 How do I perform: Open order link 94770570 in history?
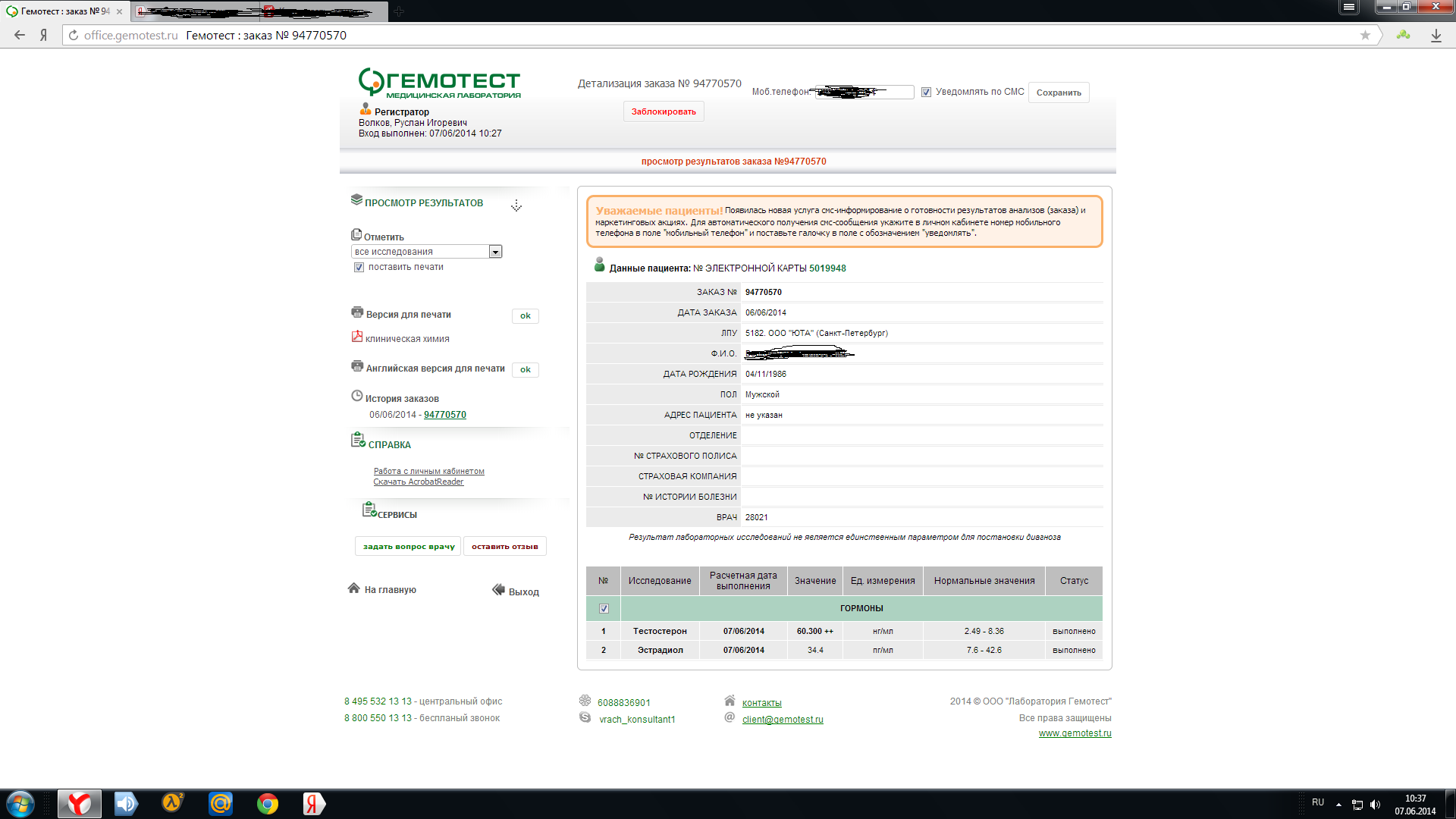(x=445, y=415)
